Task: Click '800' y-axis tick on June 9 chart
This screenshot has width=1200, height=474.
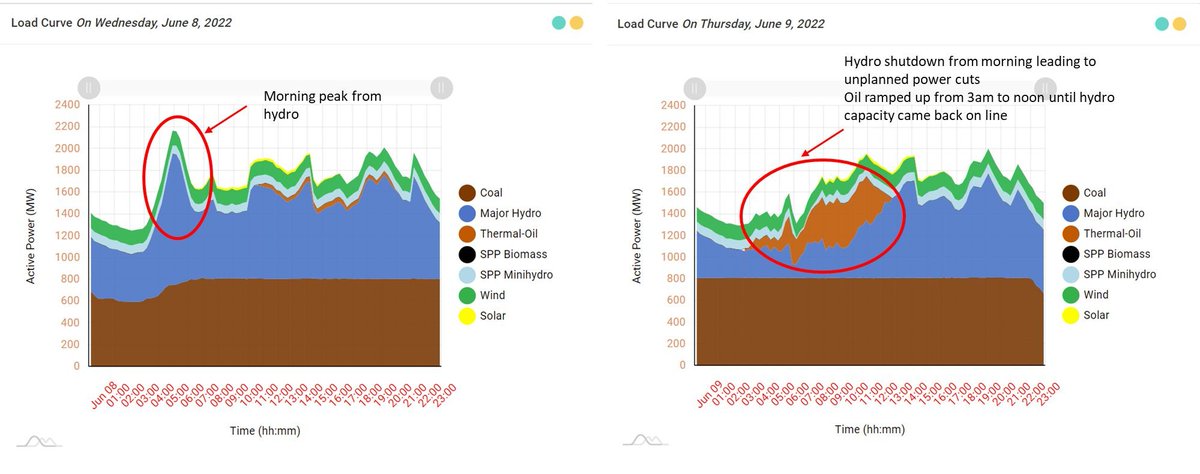Action: coord(675,279)
